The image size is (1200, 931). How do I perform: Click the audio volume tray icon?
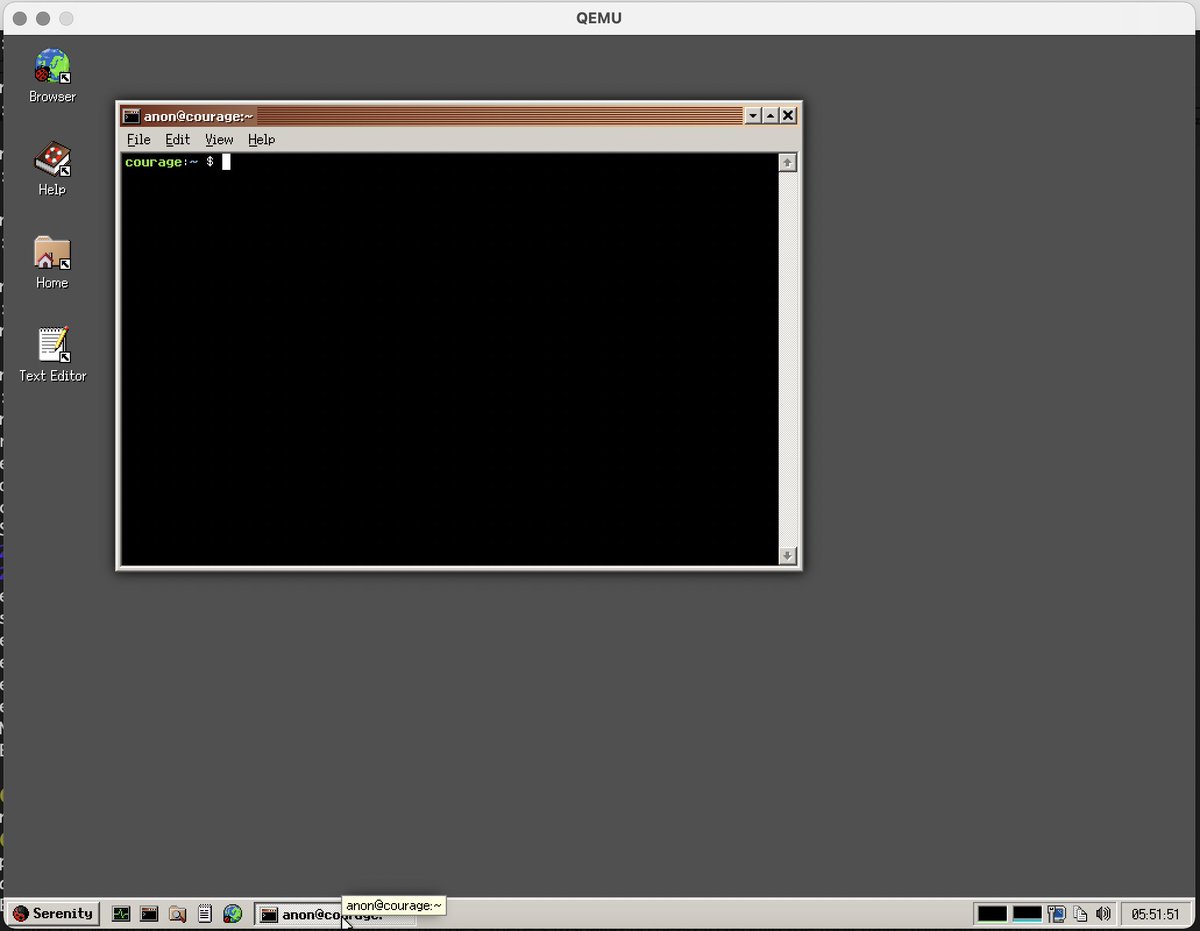1103,913
